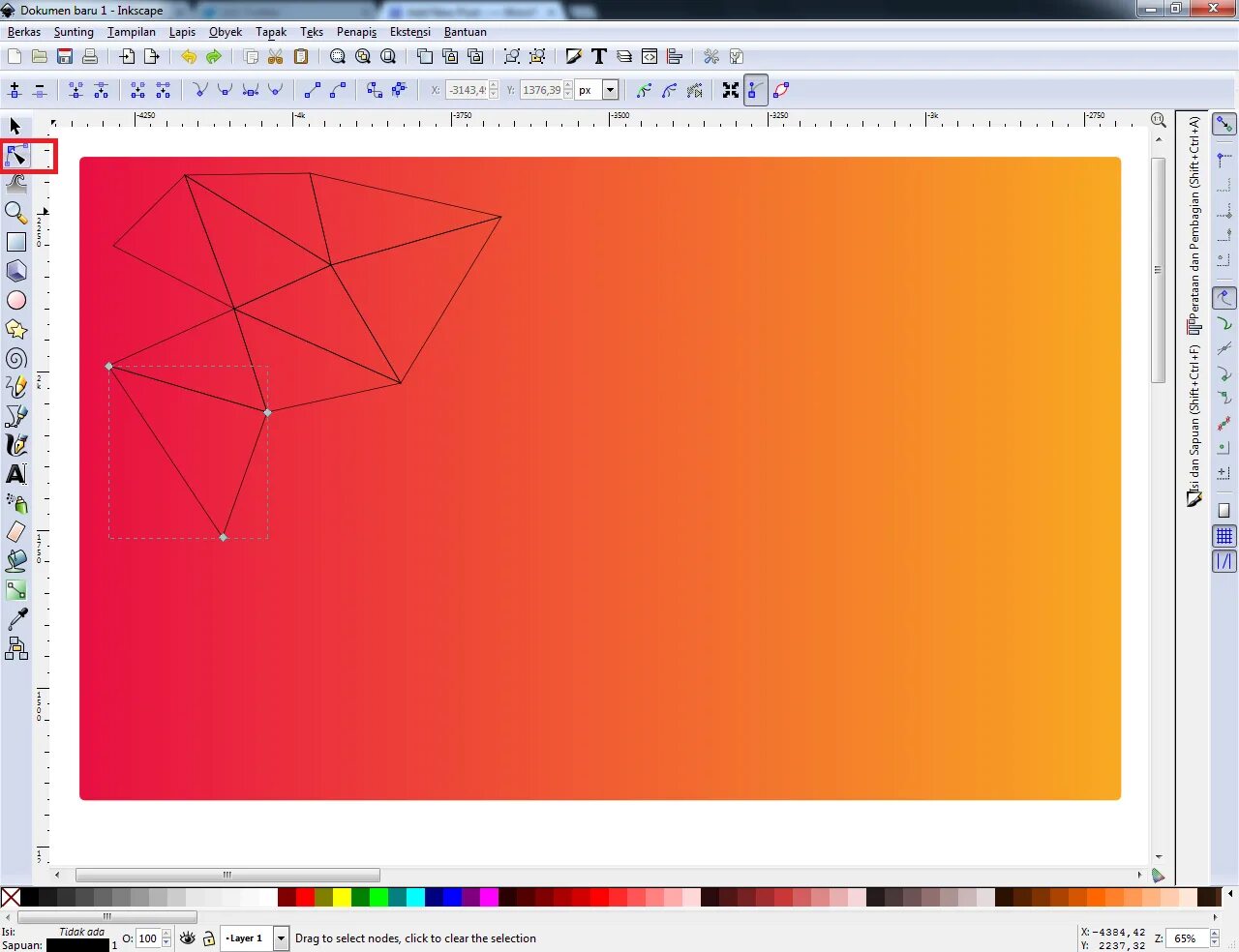This screenshot has height=952, width=1239.
Task: Toggle snap to grids button
Action: click(1224, 536)
